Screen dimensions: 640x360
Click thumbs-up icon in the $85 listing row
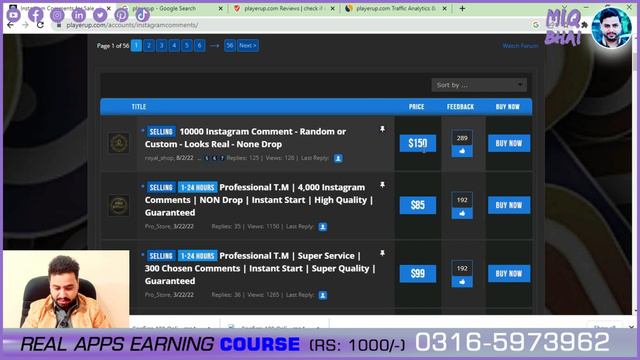(462, 213)
